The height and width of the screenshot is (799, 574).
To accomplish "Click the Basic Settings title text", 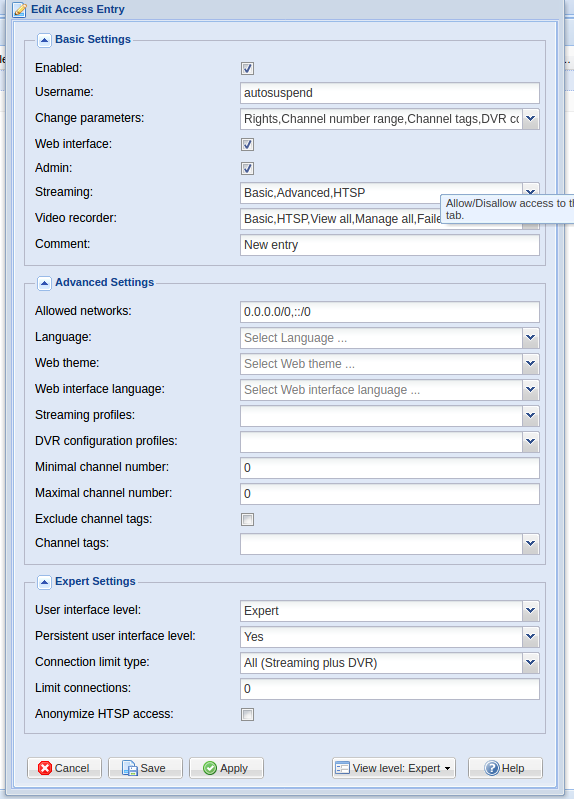I will (93, 39).
